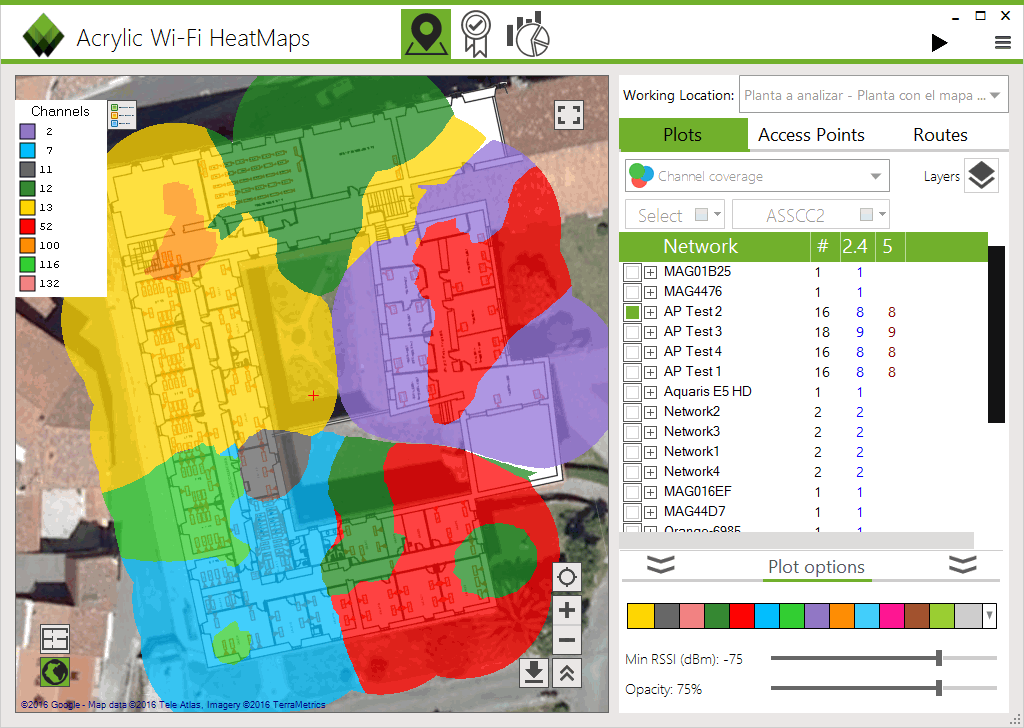
Task: Sort by the Network column header
Action: pos(714,246)
